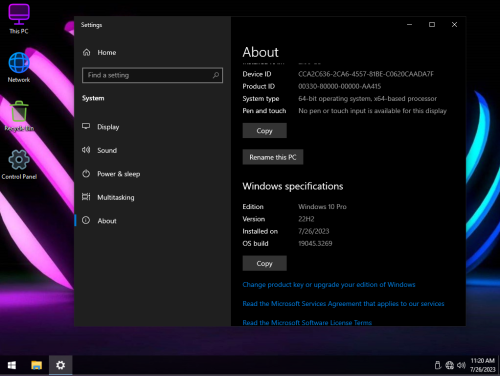Viewport: 500px width, 376px height.
Task: Open the Start menu
Action: (x=12, y=365)
